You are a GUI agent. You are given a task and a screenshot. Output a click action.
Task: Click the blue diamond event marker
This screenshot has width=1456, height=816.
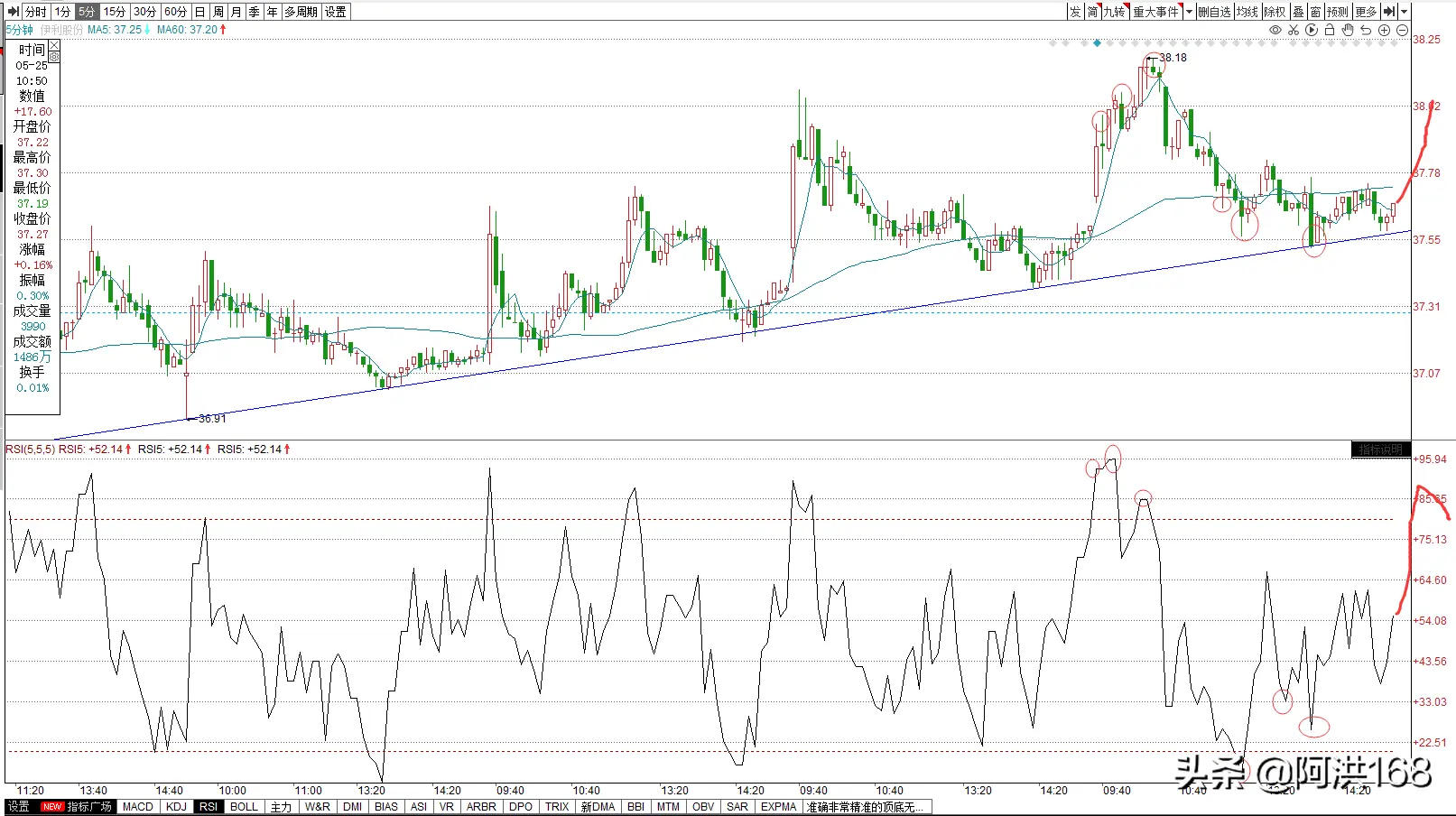tap(1097, 42)
